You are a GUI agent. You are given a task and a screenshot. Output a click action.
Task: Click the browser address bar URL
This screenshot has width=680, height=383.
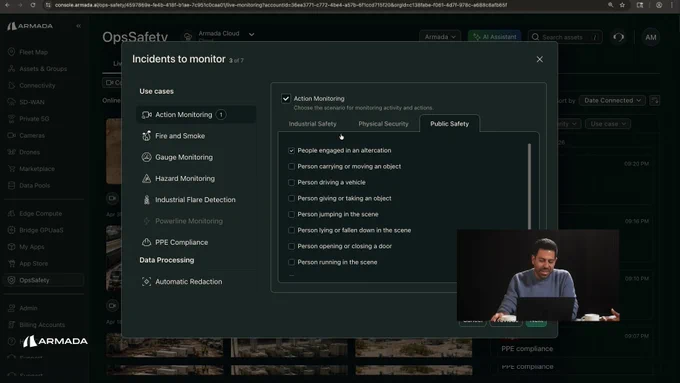(x=281, y=5)
